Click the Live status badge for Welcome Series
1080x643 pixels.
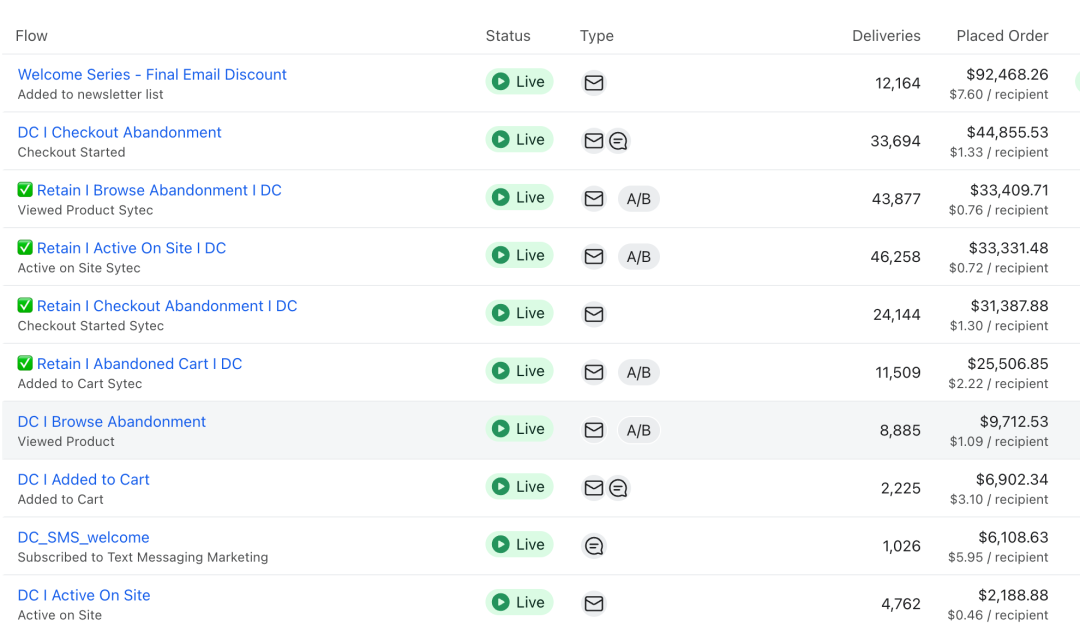(x=519, y=81)
